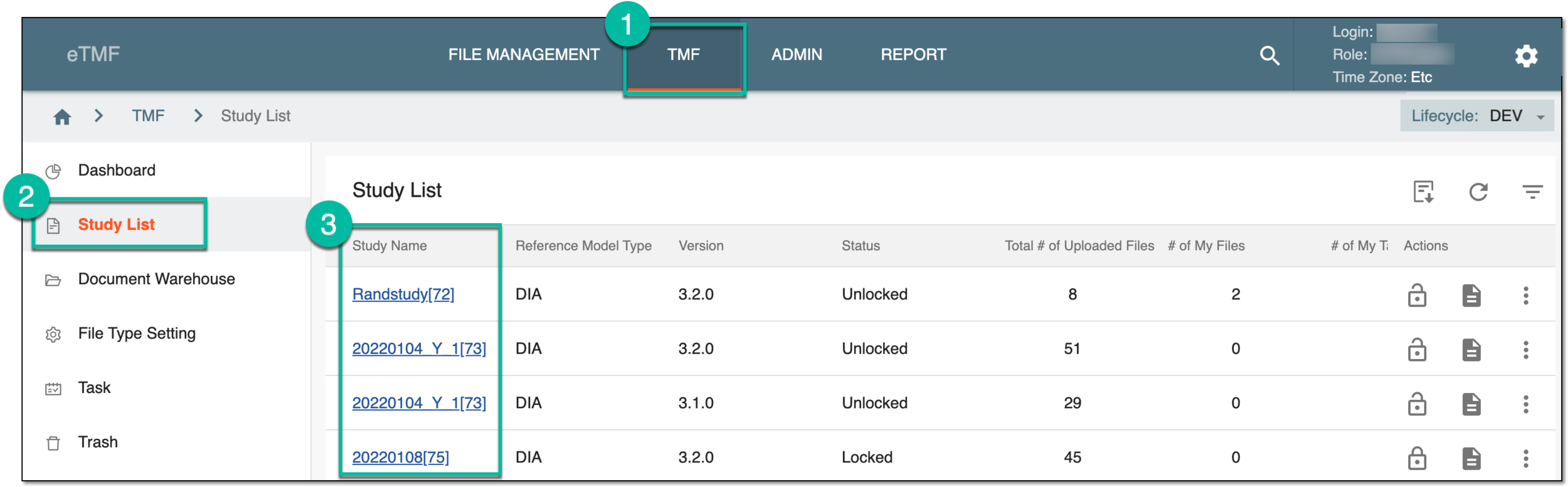
Task: Select Study List in the sidebar
Action: (117, 224)
